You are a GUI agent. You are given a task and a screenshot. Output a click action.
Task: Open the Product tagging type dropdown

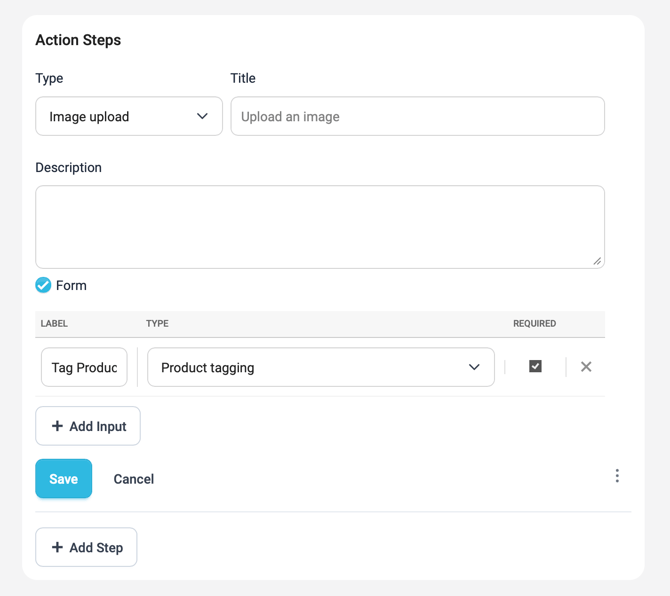pyautogui.click(x=320, y=367)
